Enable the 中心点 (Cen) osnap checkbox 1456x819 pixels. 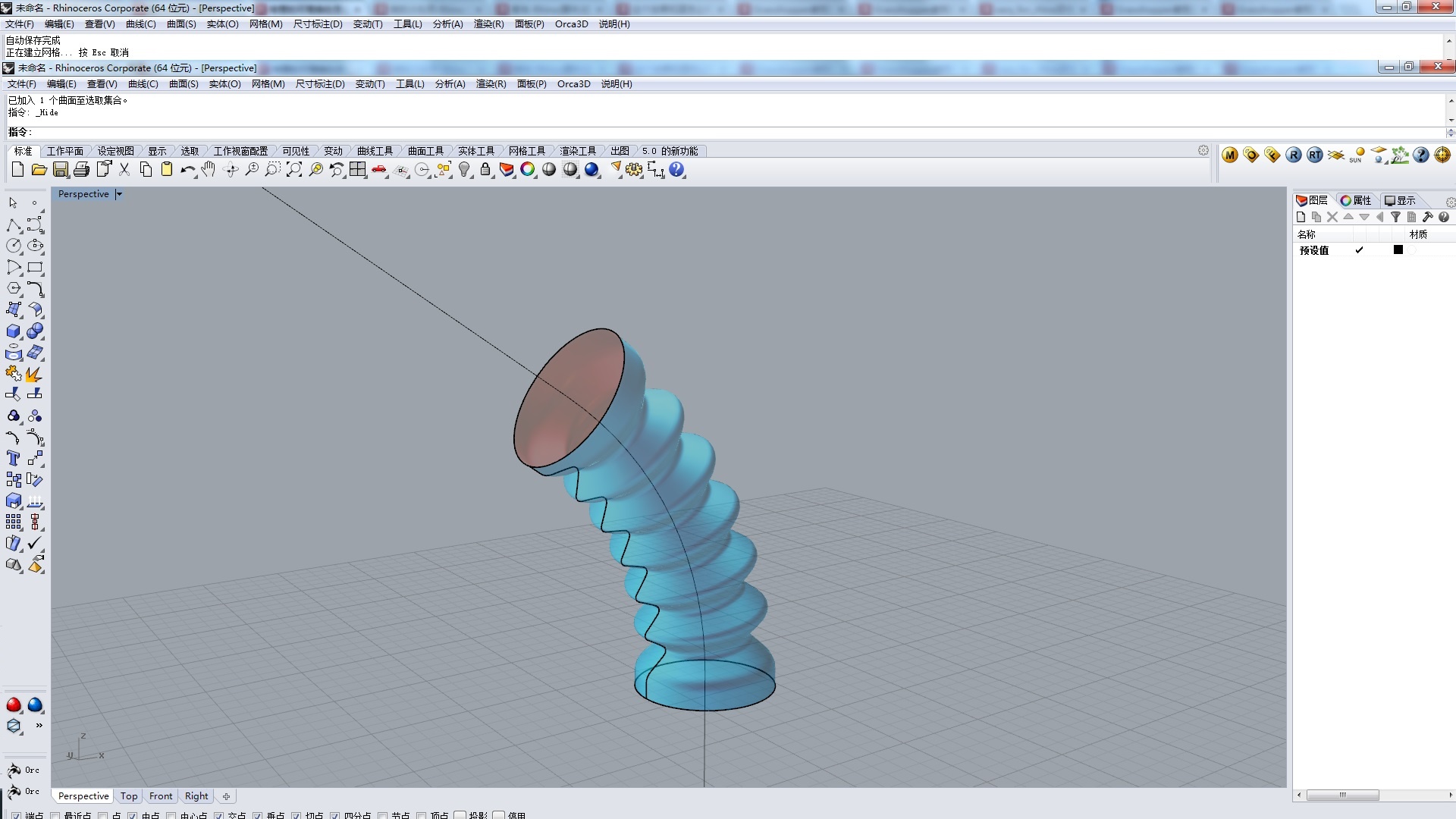171,816
